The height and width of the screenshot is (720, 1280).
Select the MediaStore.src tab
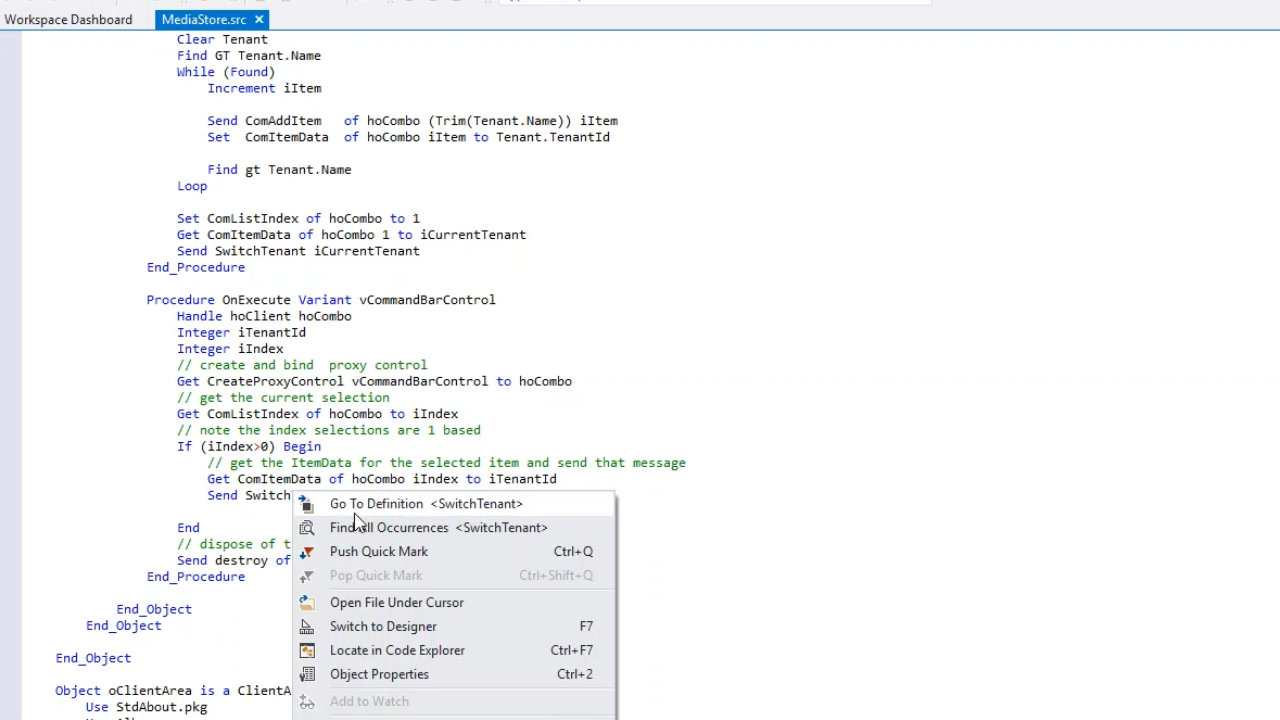(203, 19)
